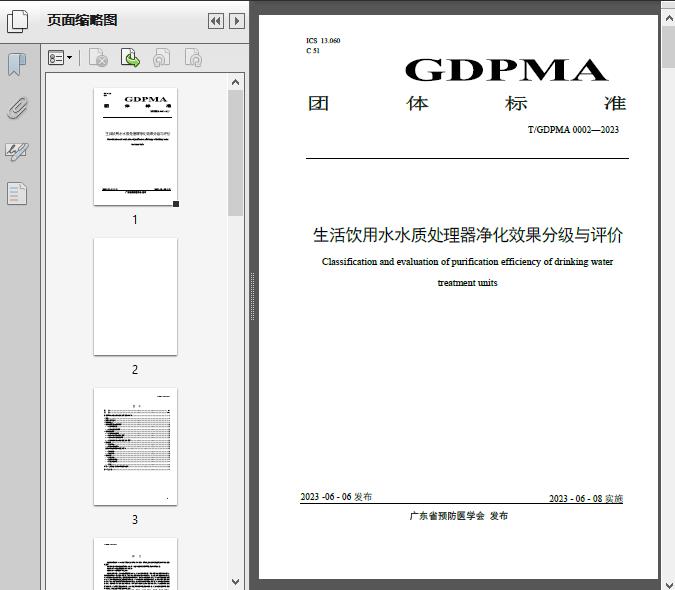The image size is (675, 590).
Task: Rotate pages clockwise icon
Action: (x=193, y=58)
